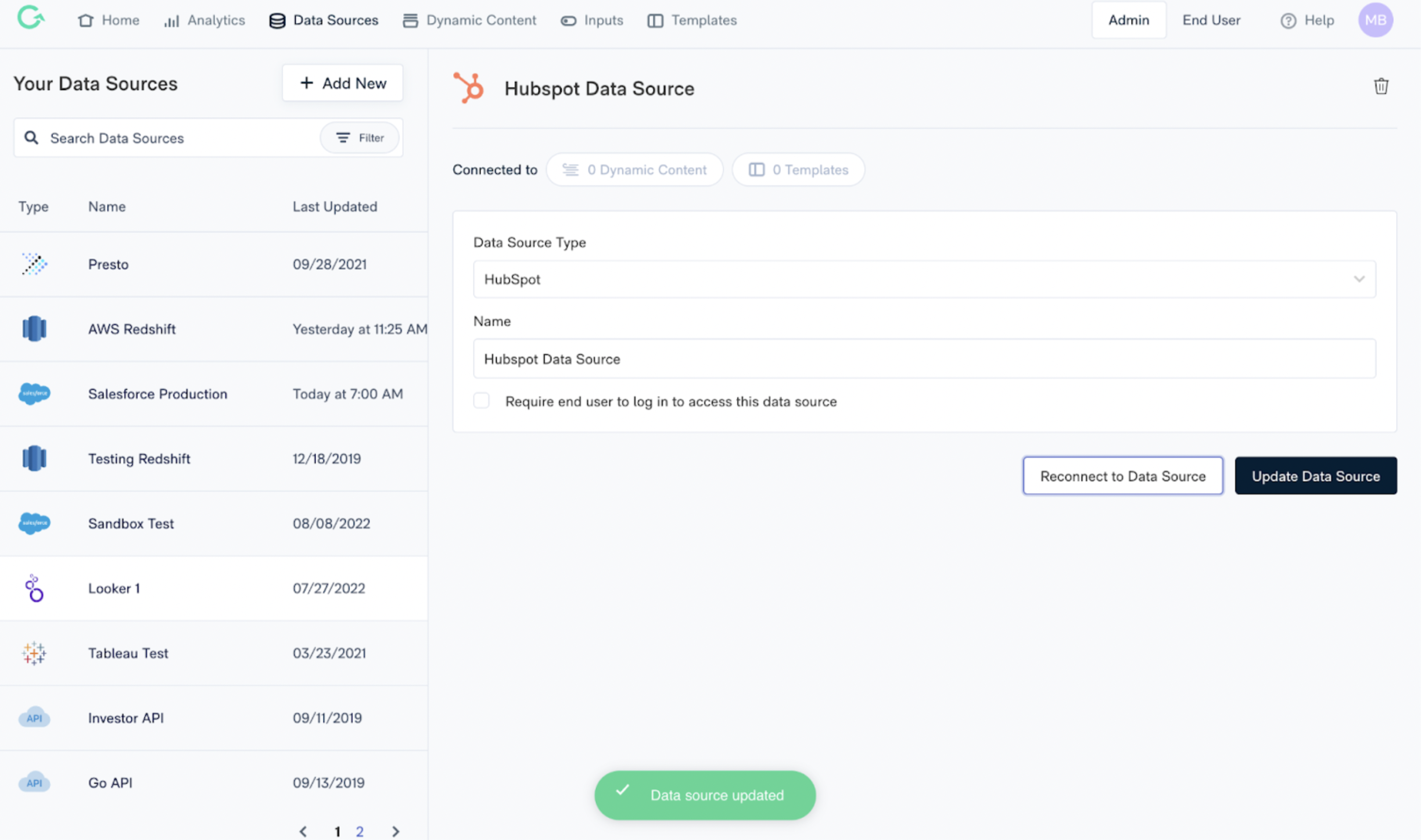Go to previous page arrow
The width and height of the screenshot is (1421, 840).
303,831
